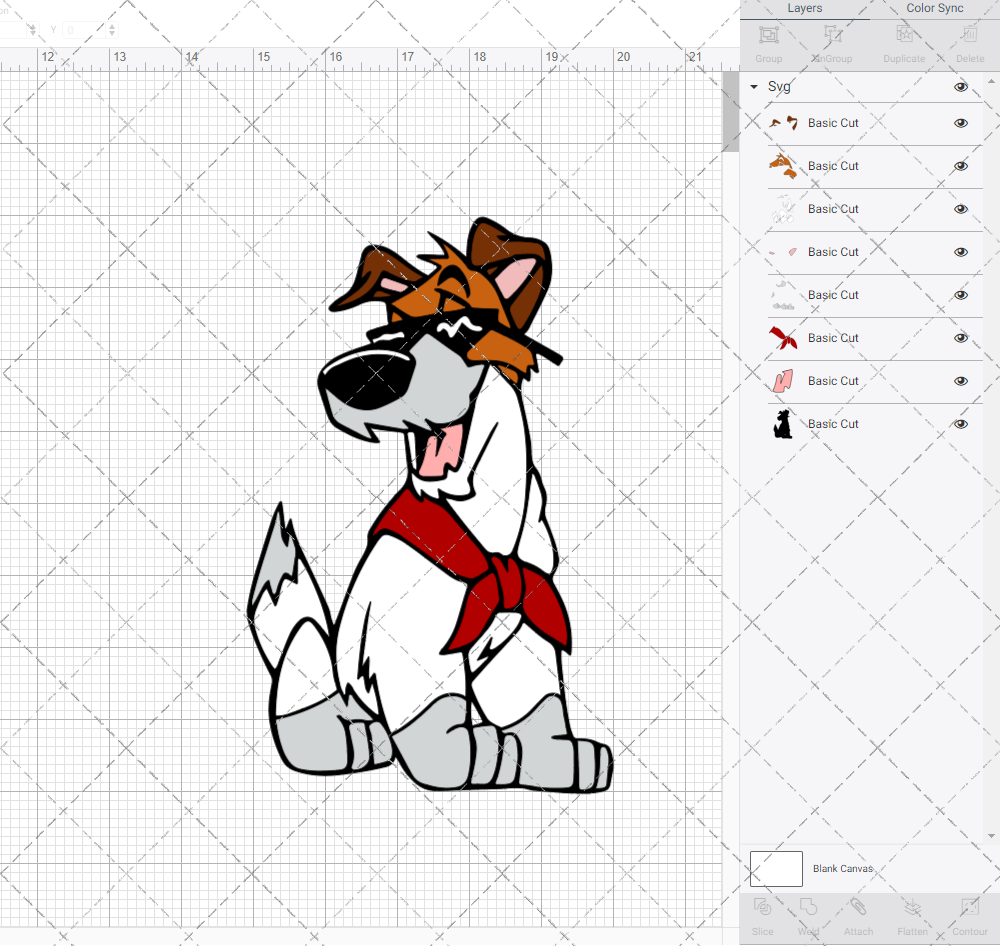The width and height of the screenshot is (1000, 946).
Task: Collapse the Svg group arrow
Action: (754, 87)
